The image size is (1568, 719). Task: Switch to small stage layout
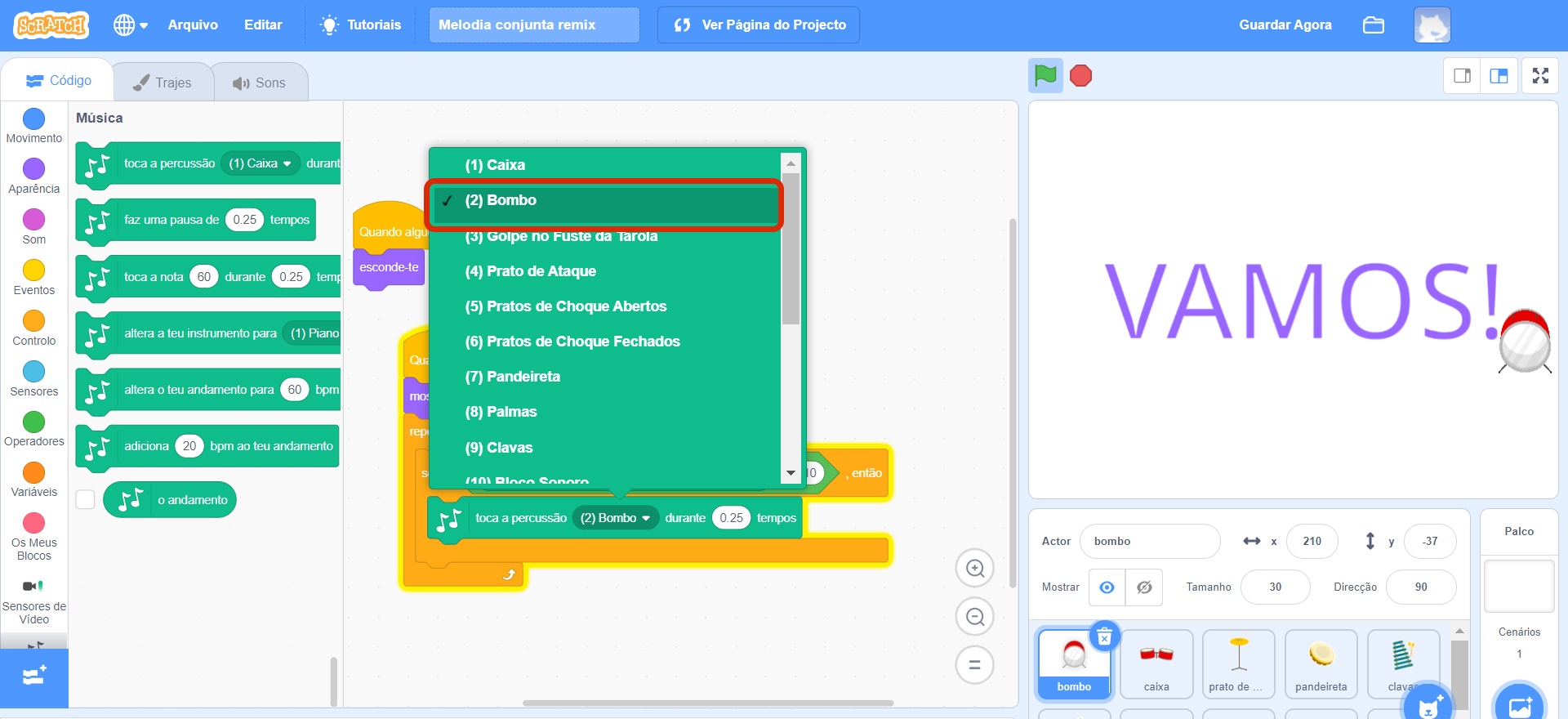click(1463, 76)
